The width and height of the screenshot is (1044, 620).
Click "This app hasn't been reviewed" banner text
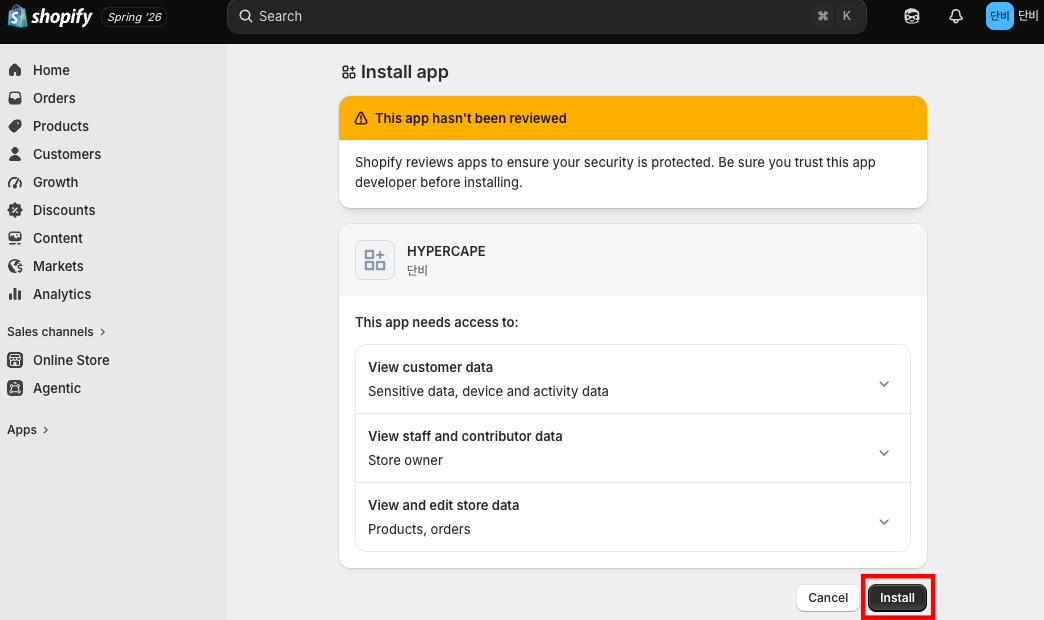(471, 118)
